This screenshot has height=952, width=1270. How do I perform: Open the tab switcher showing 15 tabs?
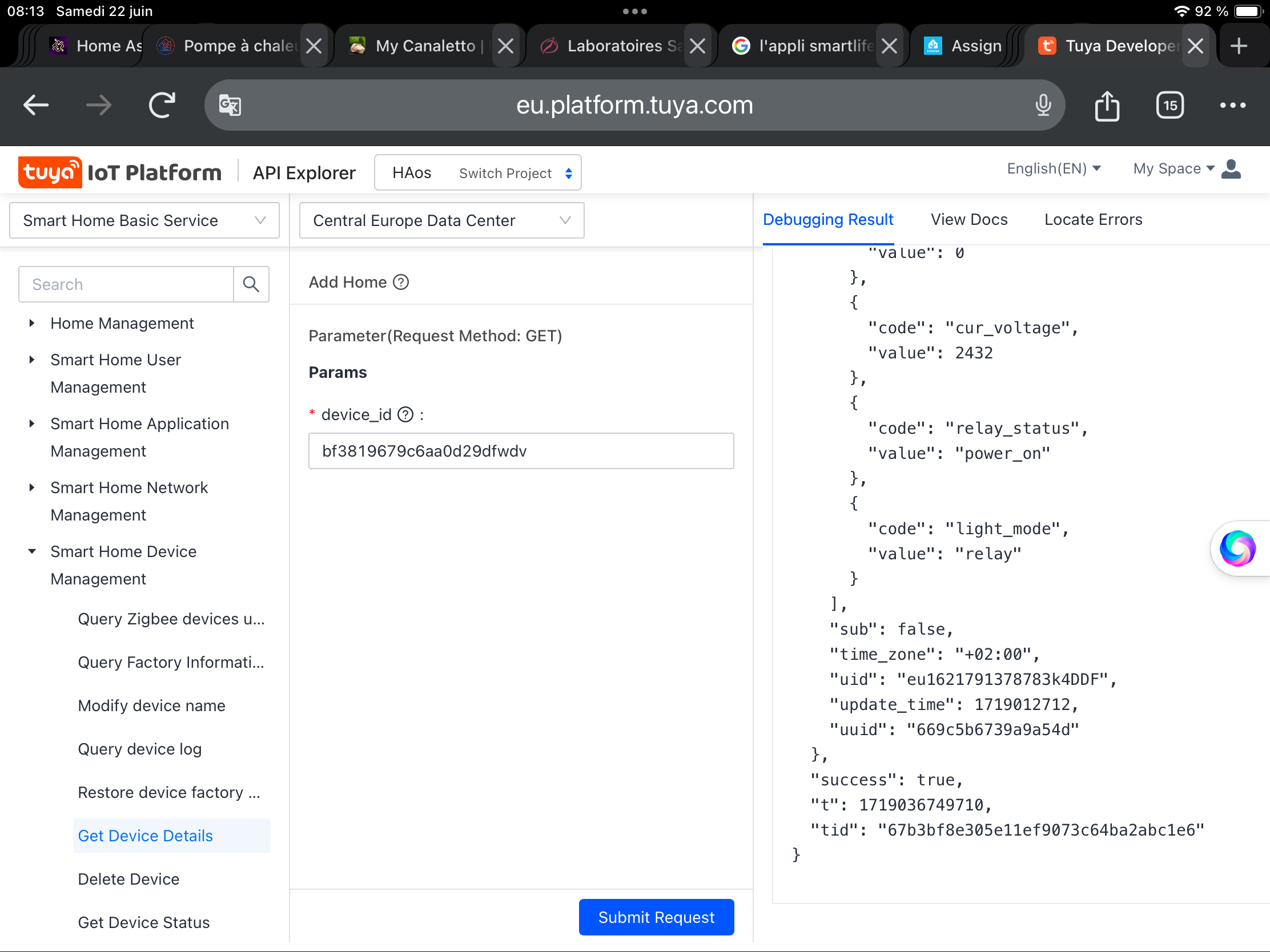coord(1170,105)
